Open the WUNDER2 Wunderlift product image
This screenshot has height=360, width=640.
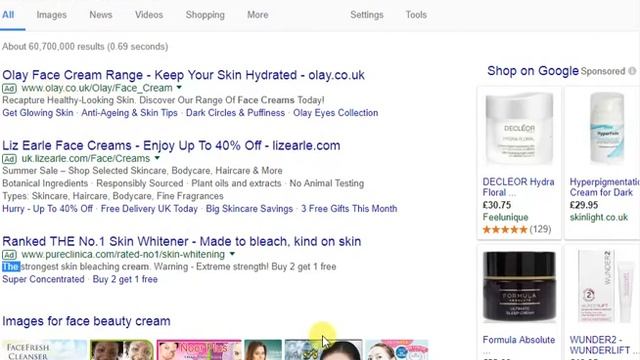click(604, 286)
